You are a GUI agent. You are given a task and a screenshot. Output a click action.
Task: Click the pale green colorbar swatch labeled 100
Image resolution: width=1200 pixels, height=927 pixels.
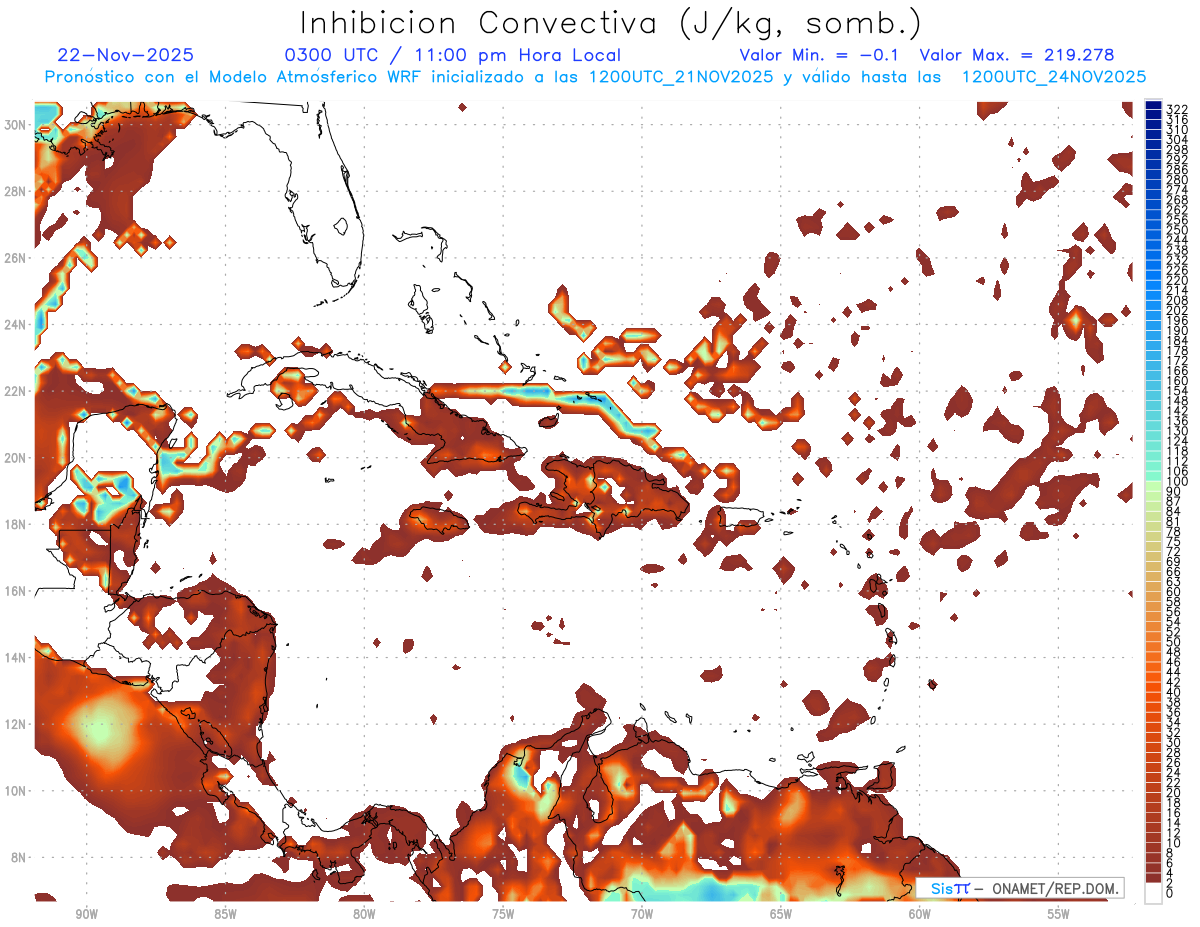[x=1153, y=484]
